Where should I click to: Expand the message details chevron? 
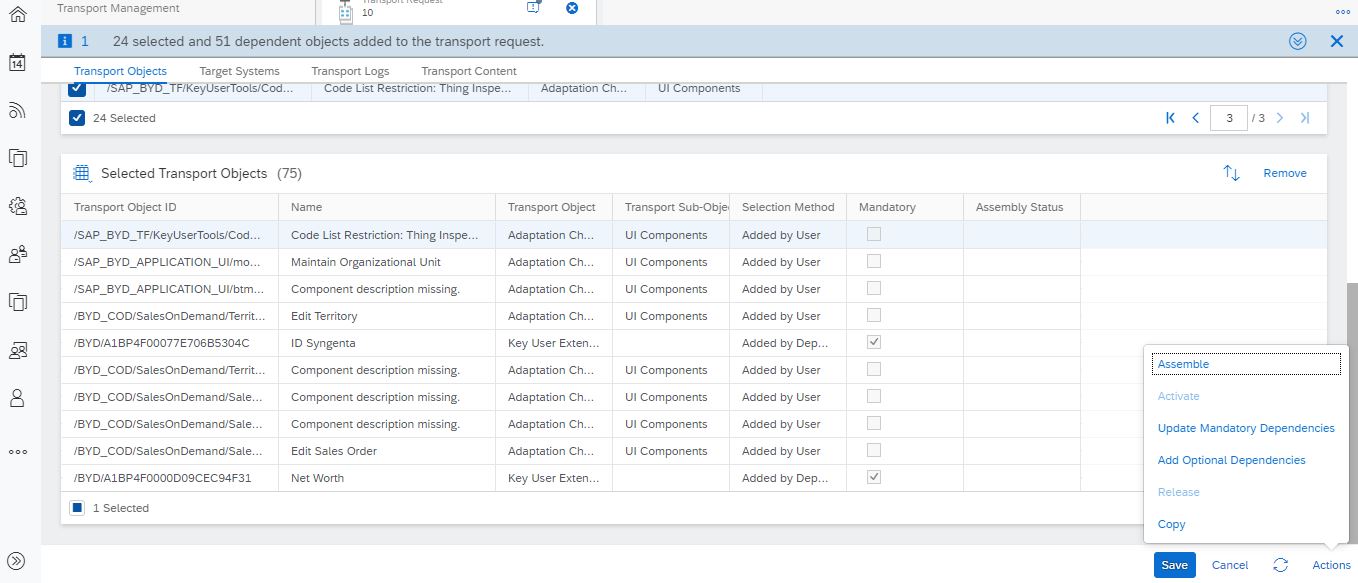tap(1298, 41)
